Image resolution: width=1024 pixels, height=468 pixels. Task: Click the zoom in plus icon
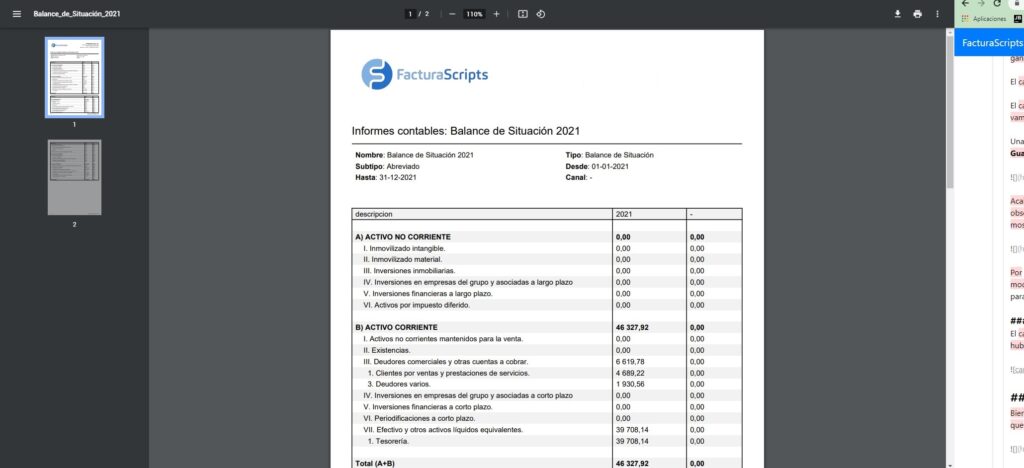[x=496, y=14]
